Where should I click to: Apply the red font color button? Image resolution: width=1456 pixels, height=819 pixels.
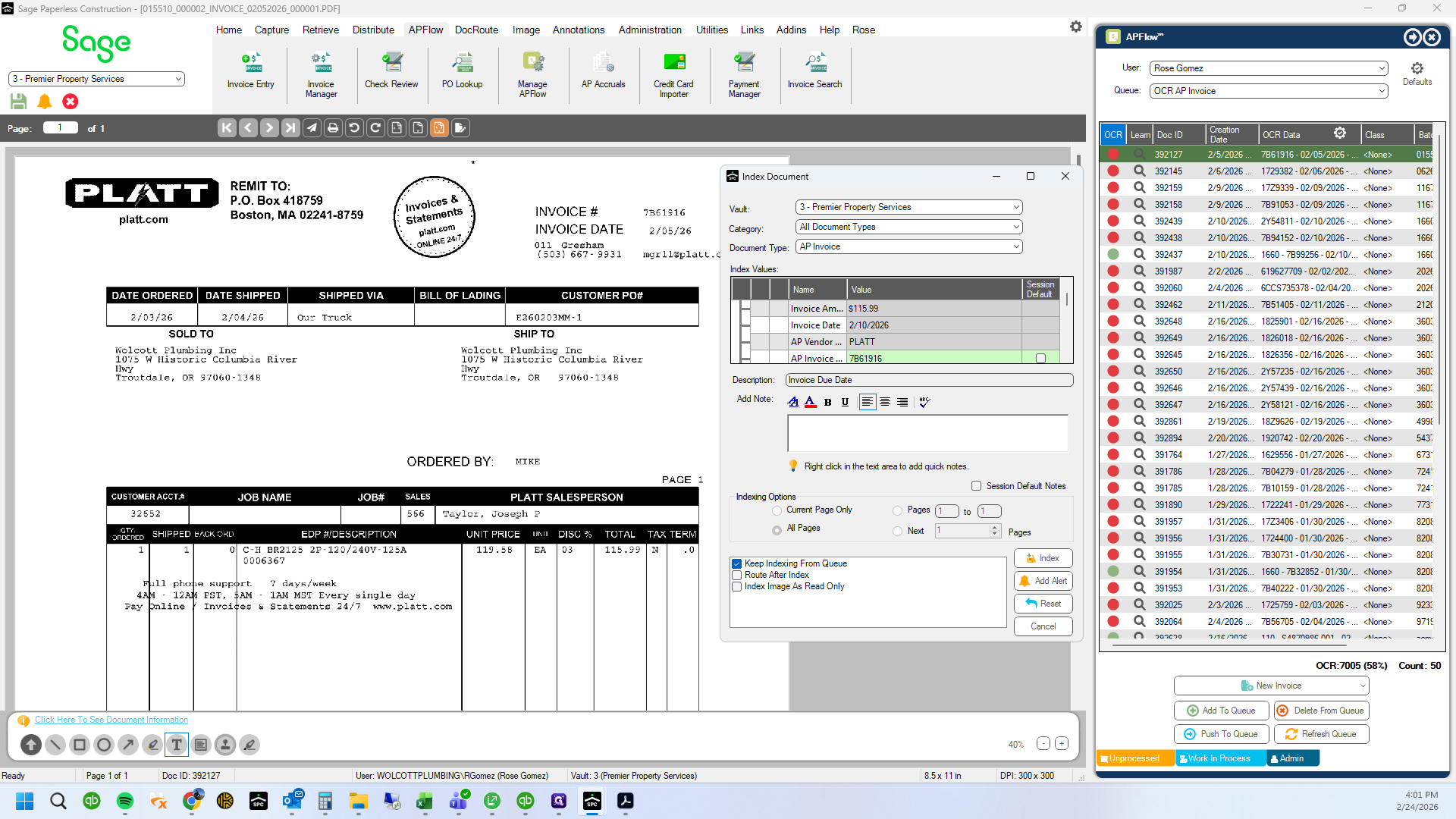click(810, 402)
